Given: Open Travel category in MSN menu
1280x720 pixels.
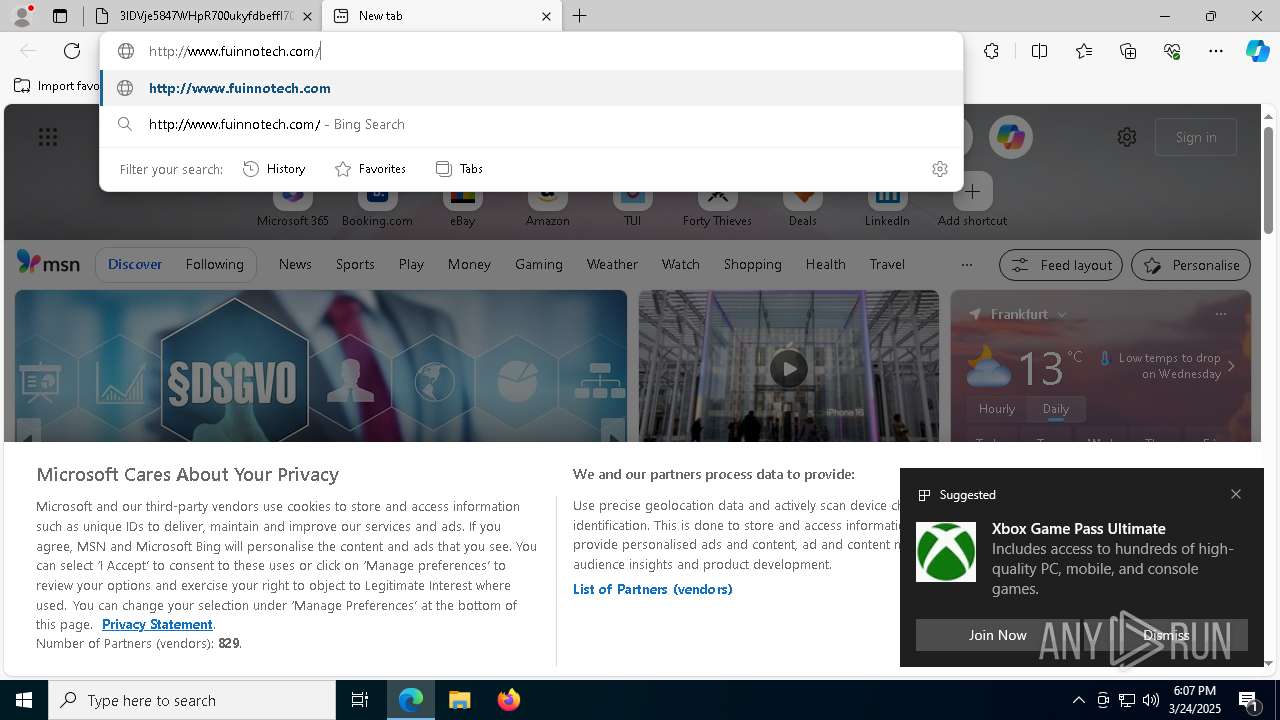Looking at the screenshot, I should (x=887, y=264).
